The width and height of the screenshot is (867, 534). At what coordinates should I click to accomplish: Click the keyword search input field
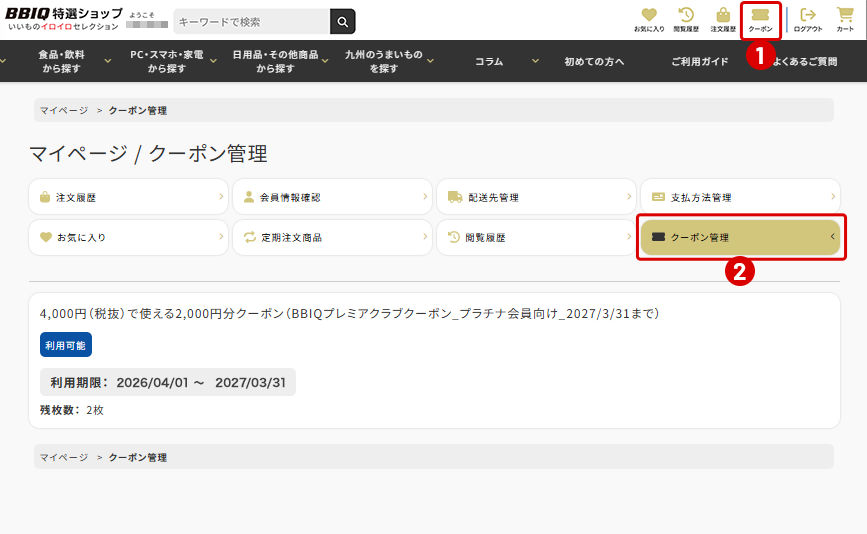250,21
